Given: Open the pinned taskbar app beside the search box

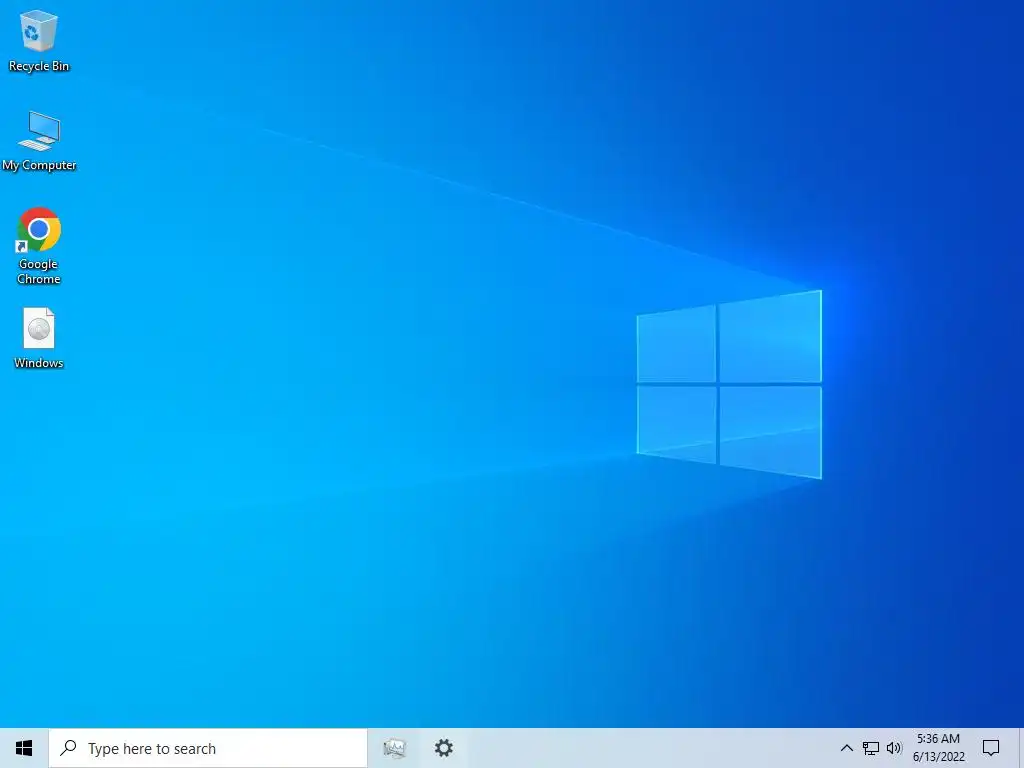Looking at the screenshot, I should coord(394,748).
